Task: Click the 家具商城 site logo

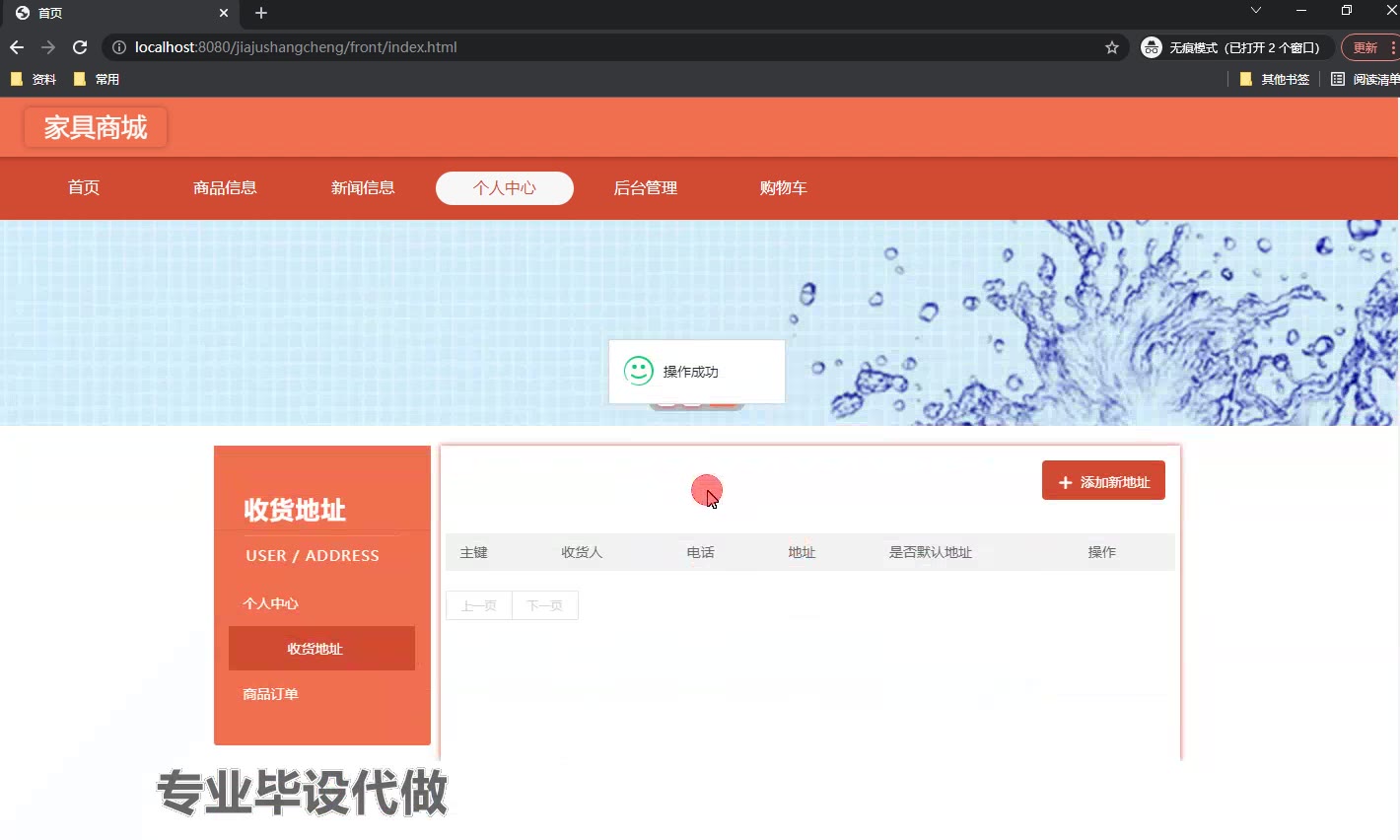Action: (96, 127)
